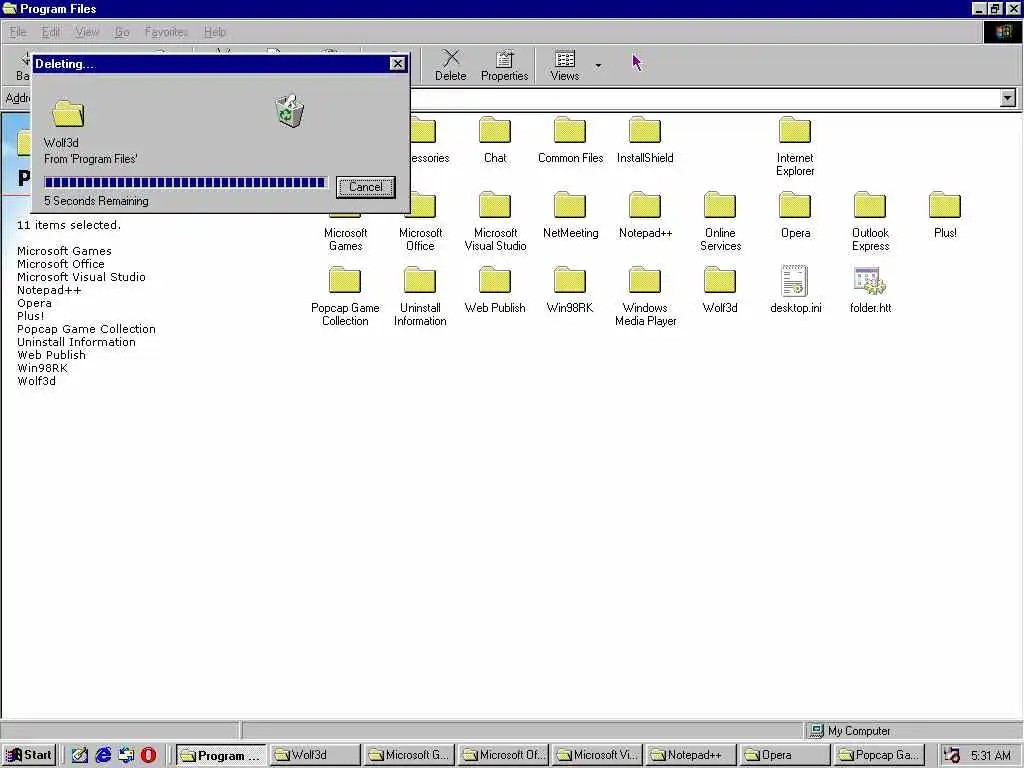The height and width of the screenshot is (768, 1024).
Task: Select the Notepad++ folder icon
Action: pyautogui.click(x=645, y=205)
